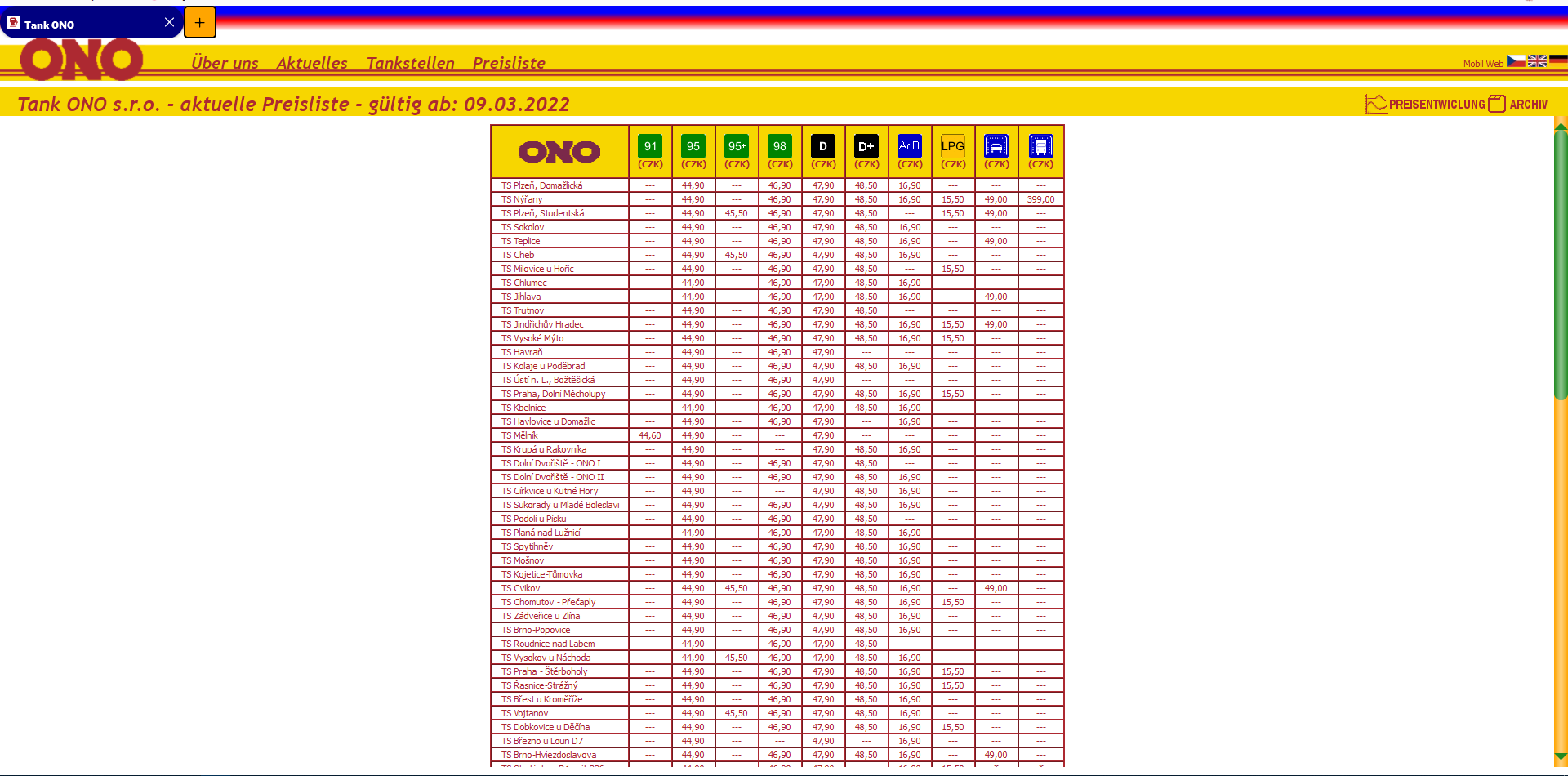This screenshot has height=776, width=1568.
Task: Click the LPG fuel icon
Action: point(953,146)
